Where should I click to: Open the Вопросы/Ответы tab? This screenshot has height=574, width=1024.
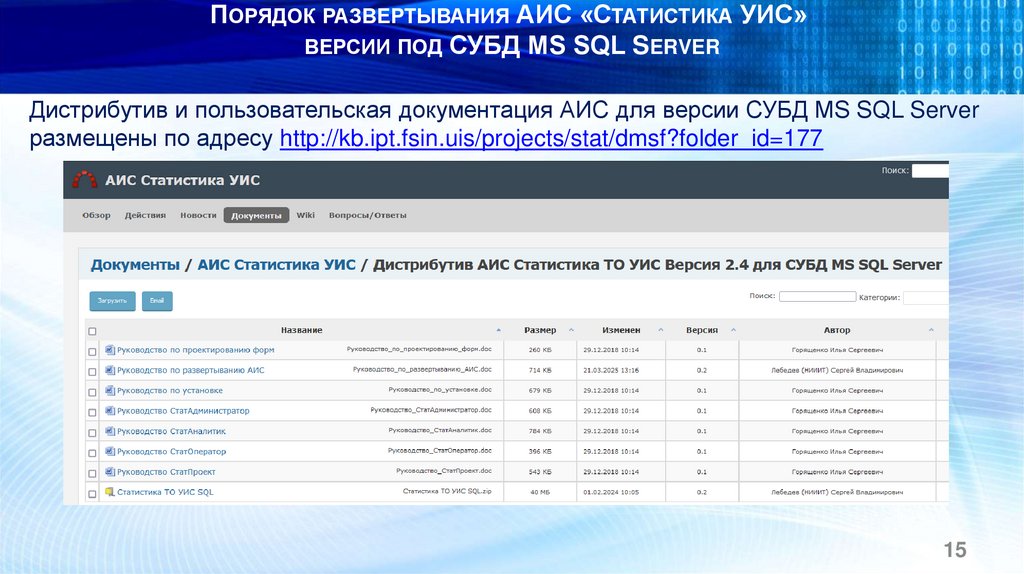[367, 215]
